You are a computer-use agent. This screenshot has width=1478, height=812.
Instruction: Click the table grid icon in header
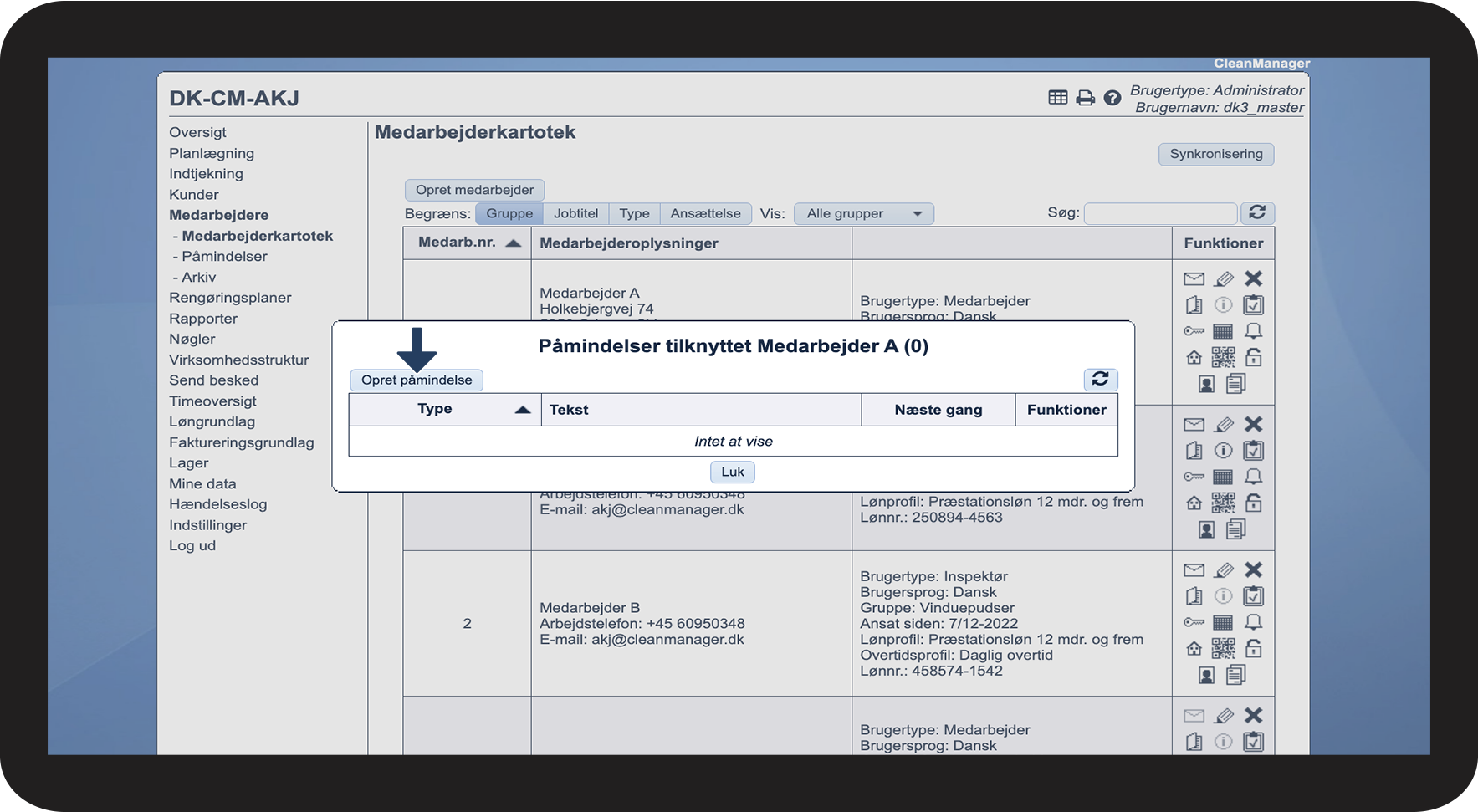click(1057, 98)
